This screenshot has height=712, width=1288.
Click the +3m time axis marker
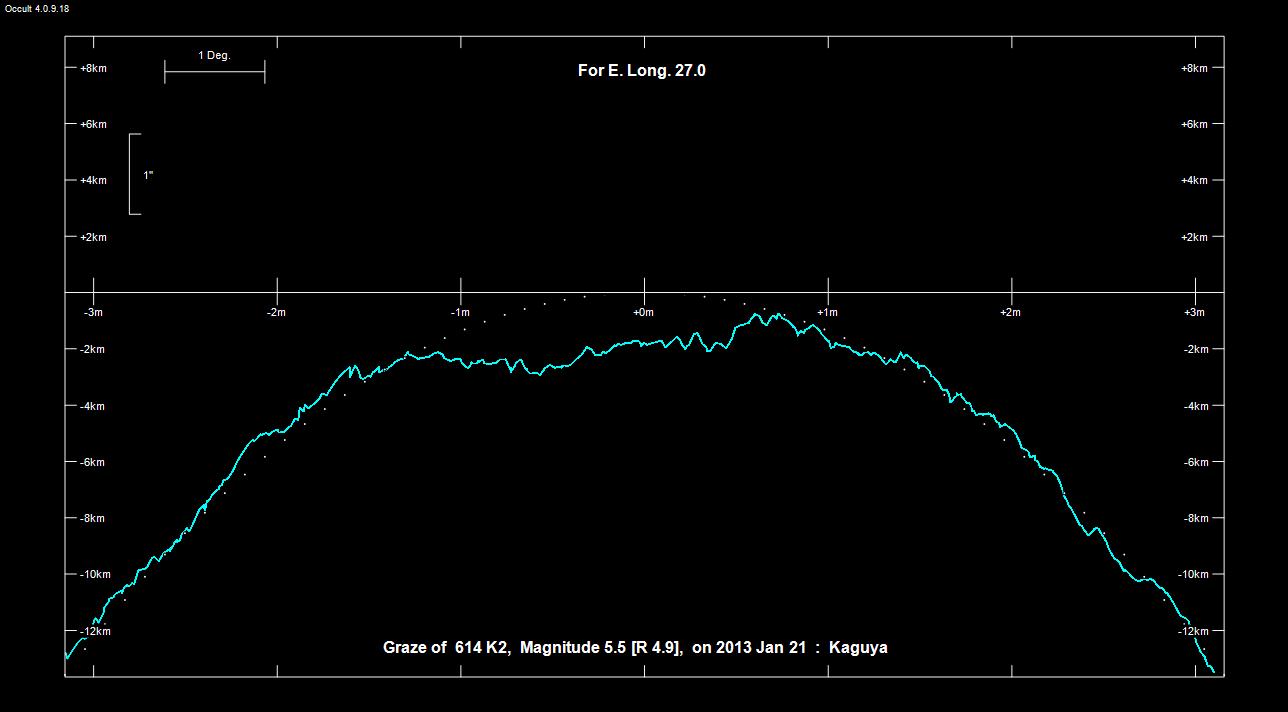point(1194,312)
